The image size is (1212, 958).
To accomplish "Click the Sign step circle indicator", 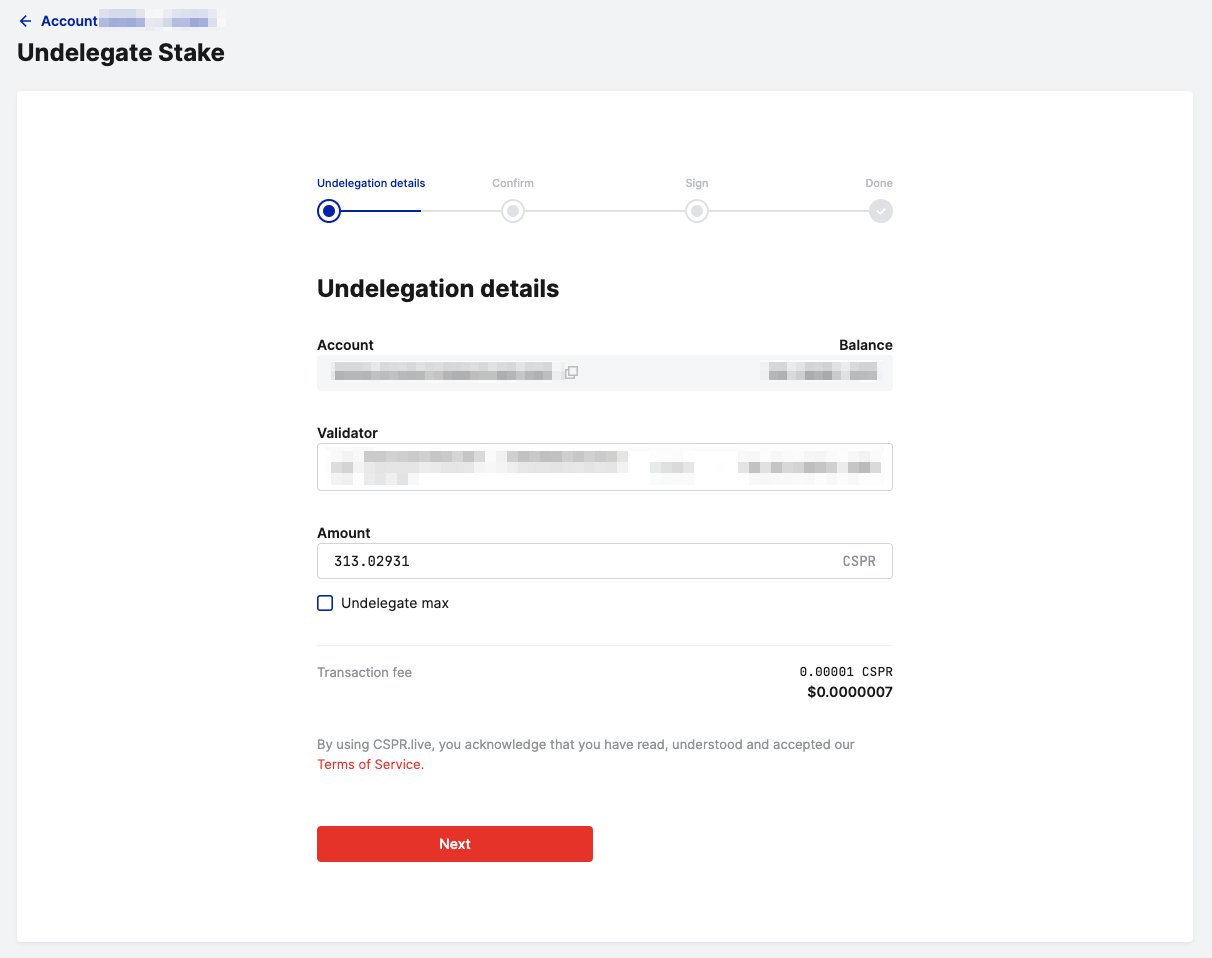I will [x=697, y=211].
